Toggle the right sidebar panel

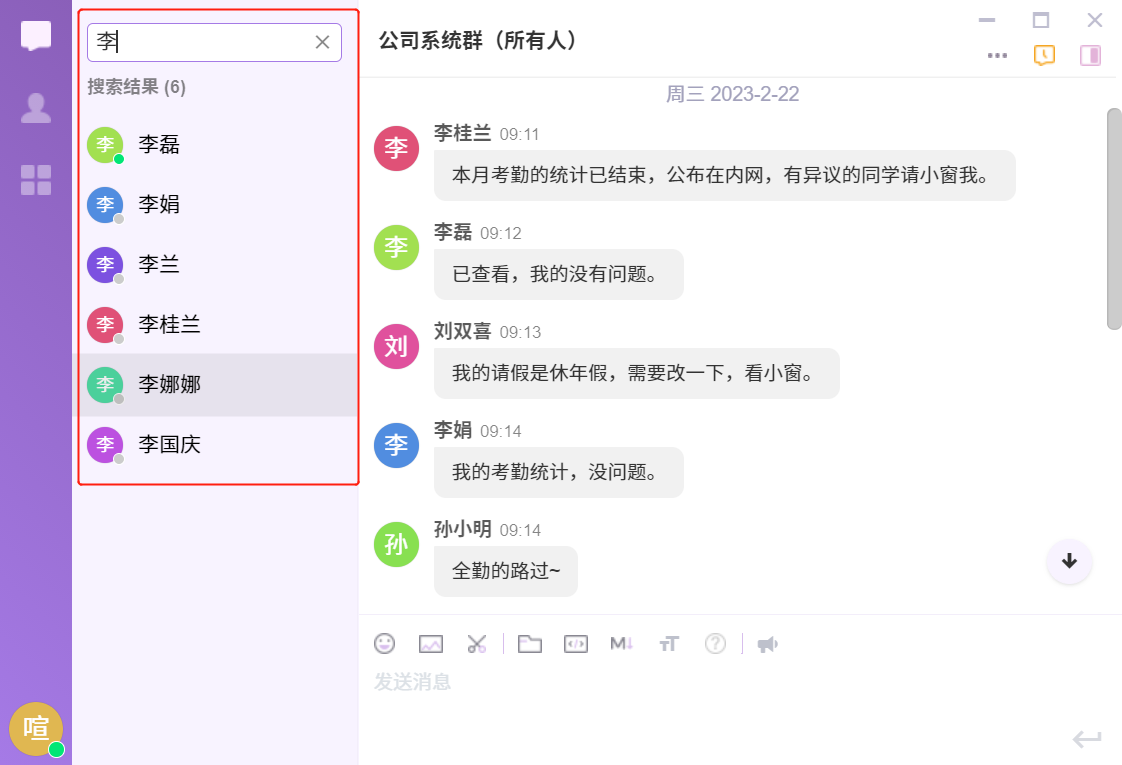pos(1090,55)
